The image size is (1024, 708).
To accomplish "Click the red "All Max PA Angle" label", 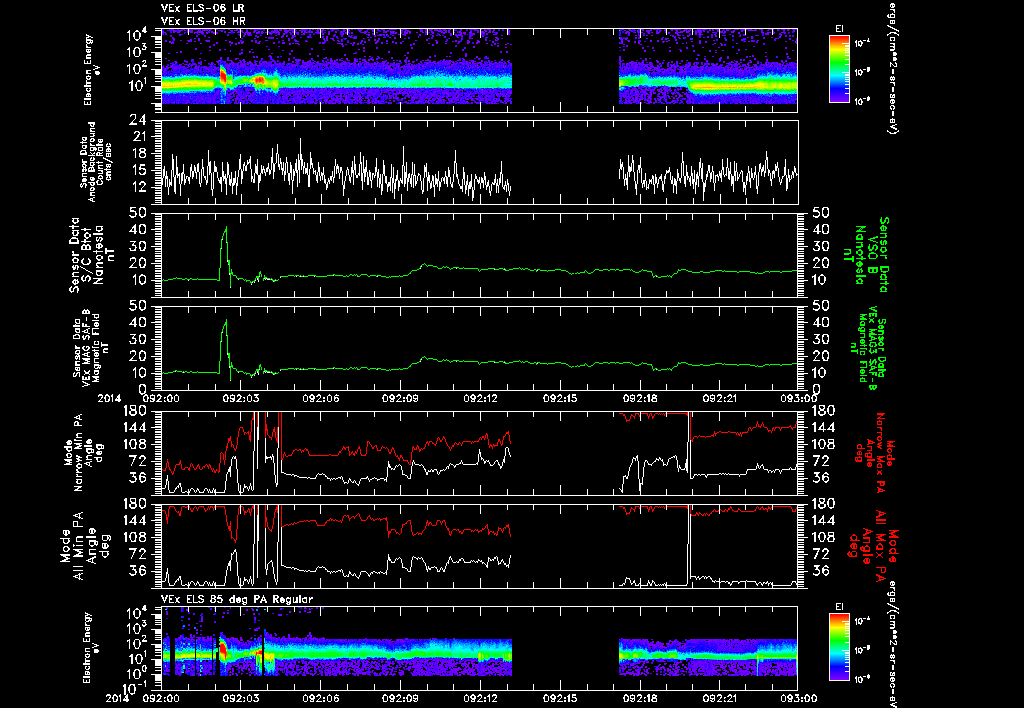I will coord(872,544).
